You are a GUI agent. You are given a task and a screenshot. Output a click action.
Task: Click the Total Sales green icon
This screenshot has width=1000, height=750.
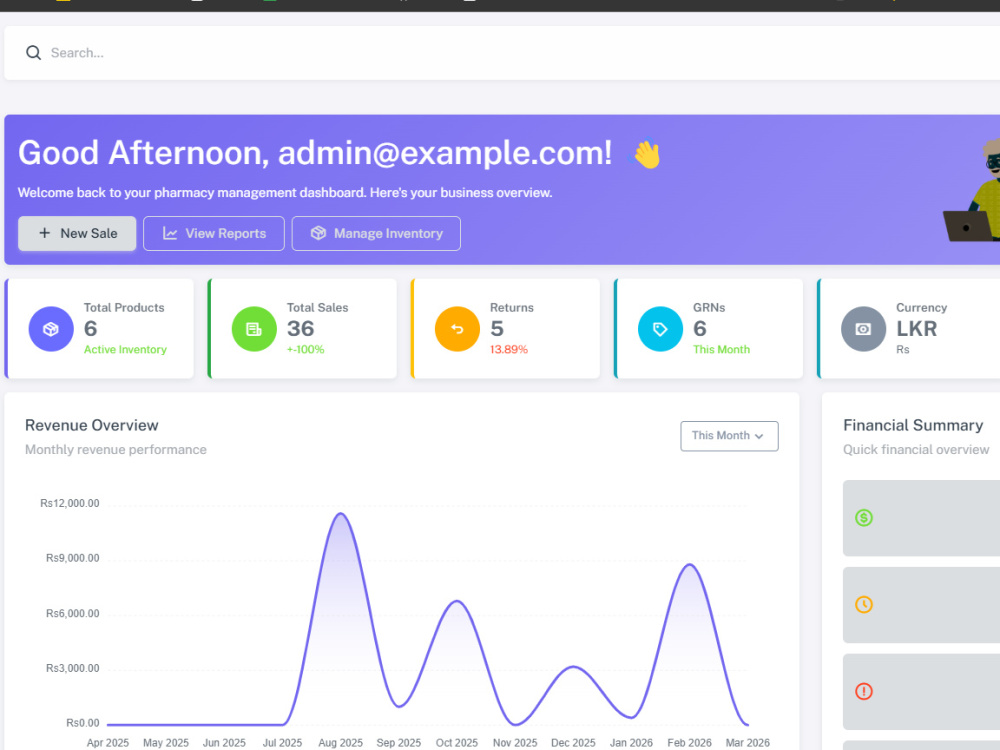[254, 329]
